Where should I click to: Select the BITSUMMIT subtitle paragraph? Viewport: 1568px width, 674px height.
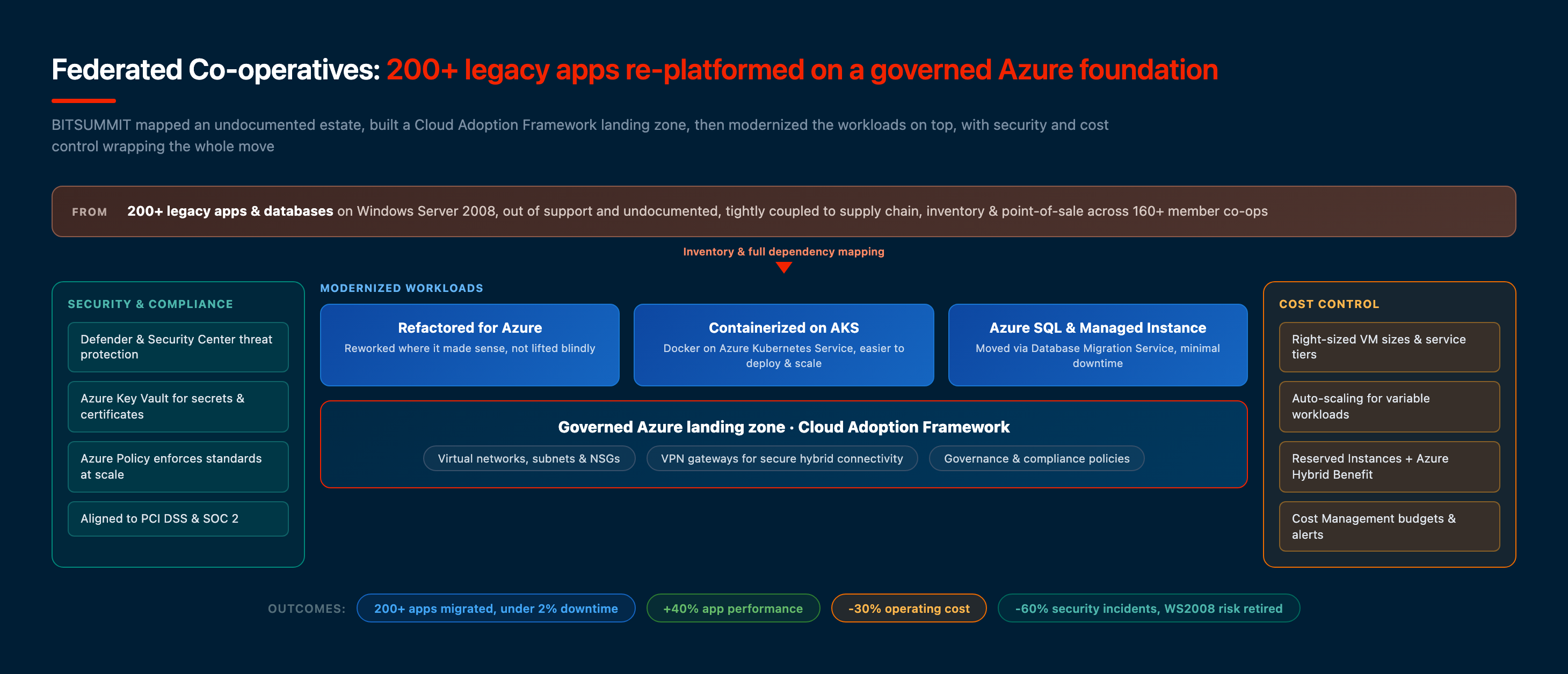579,135
